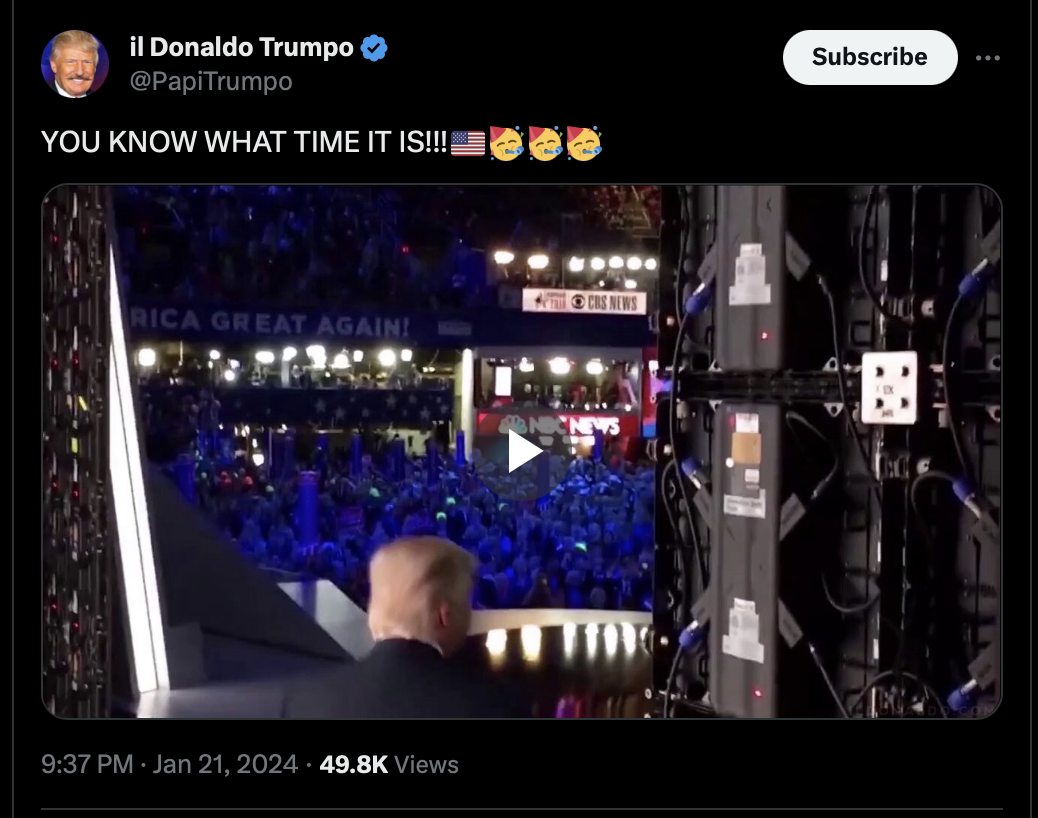The image size is (1038, 818).
Task: Click the NBC News sign in the video
Action: tap(559, 426)
